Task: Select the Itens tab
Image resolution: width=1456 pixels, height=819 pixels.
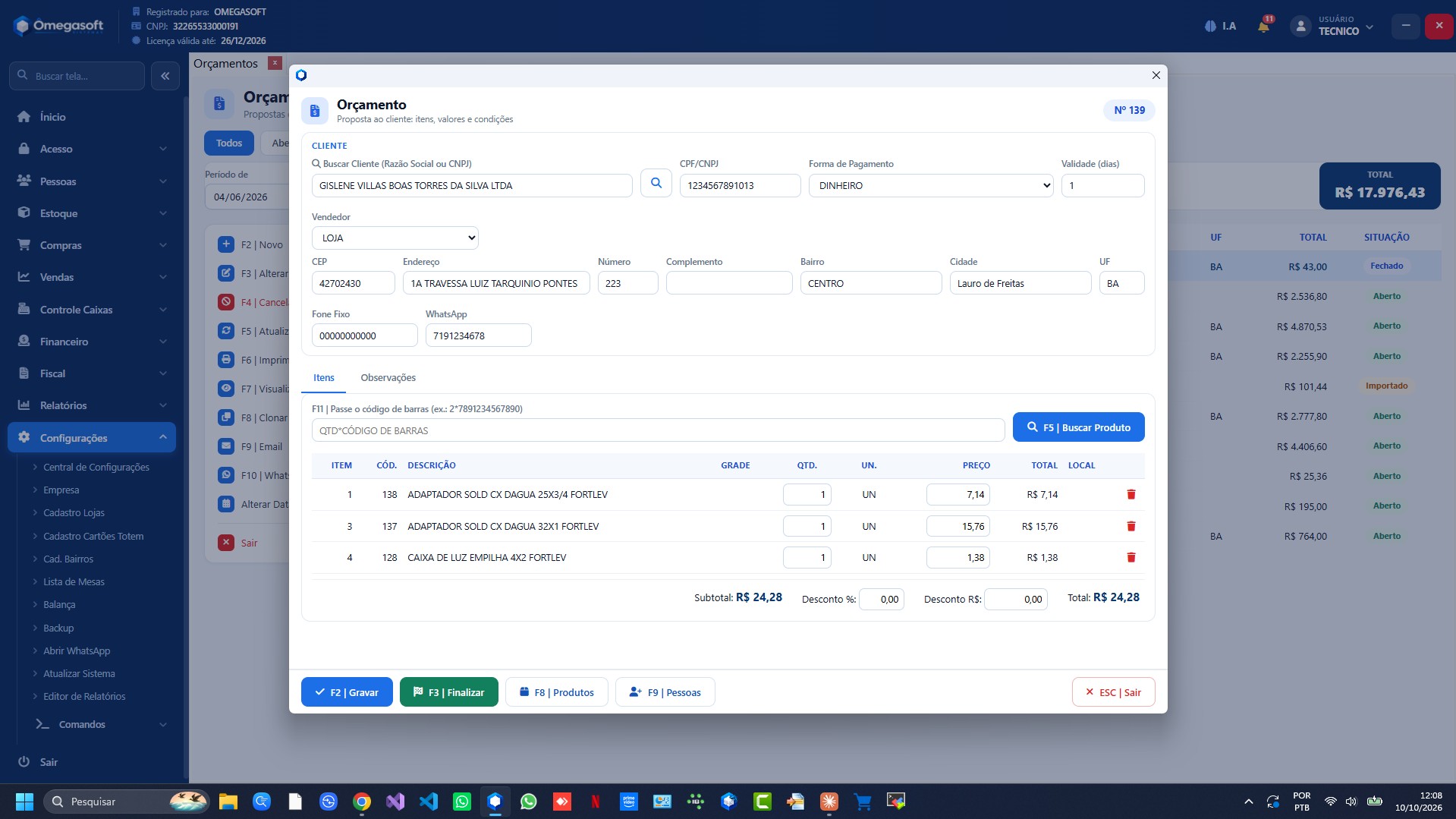Action: pos(324,378)
